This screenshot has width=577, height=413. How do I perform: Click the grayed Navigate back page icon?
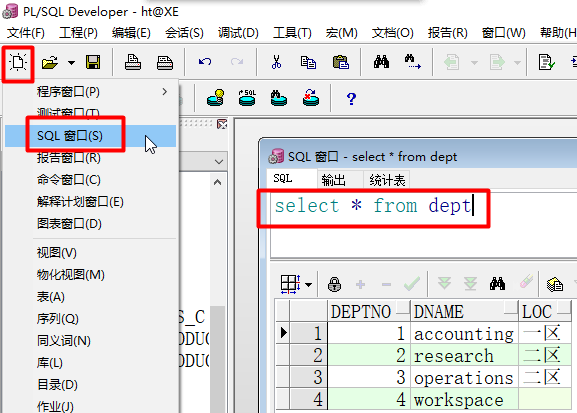pos(452,62)
